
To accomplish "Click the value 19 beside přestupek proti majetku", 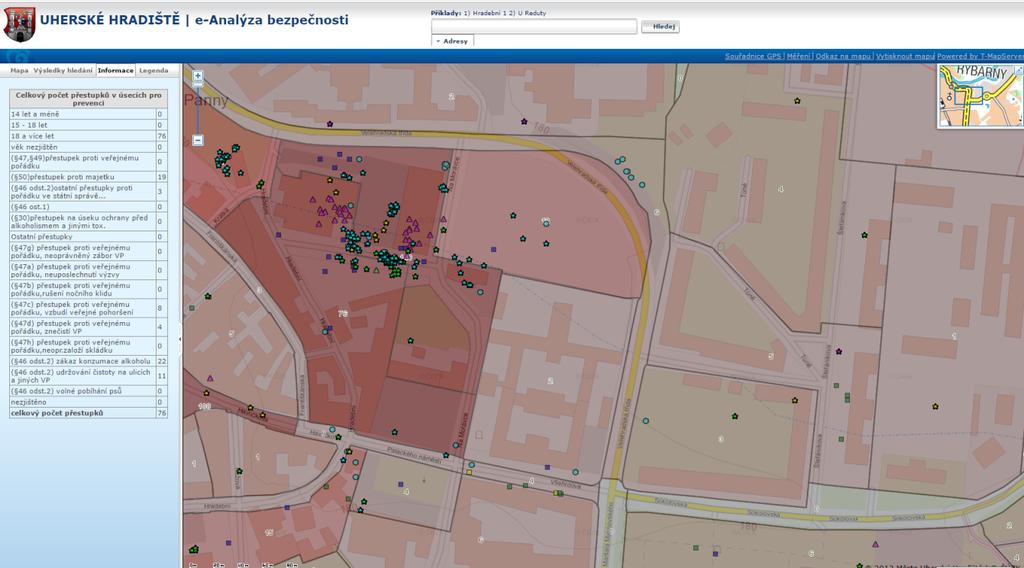I will [162, 177].
